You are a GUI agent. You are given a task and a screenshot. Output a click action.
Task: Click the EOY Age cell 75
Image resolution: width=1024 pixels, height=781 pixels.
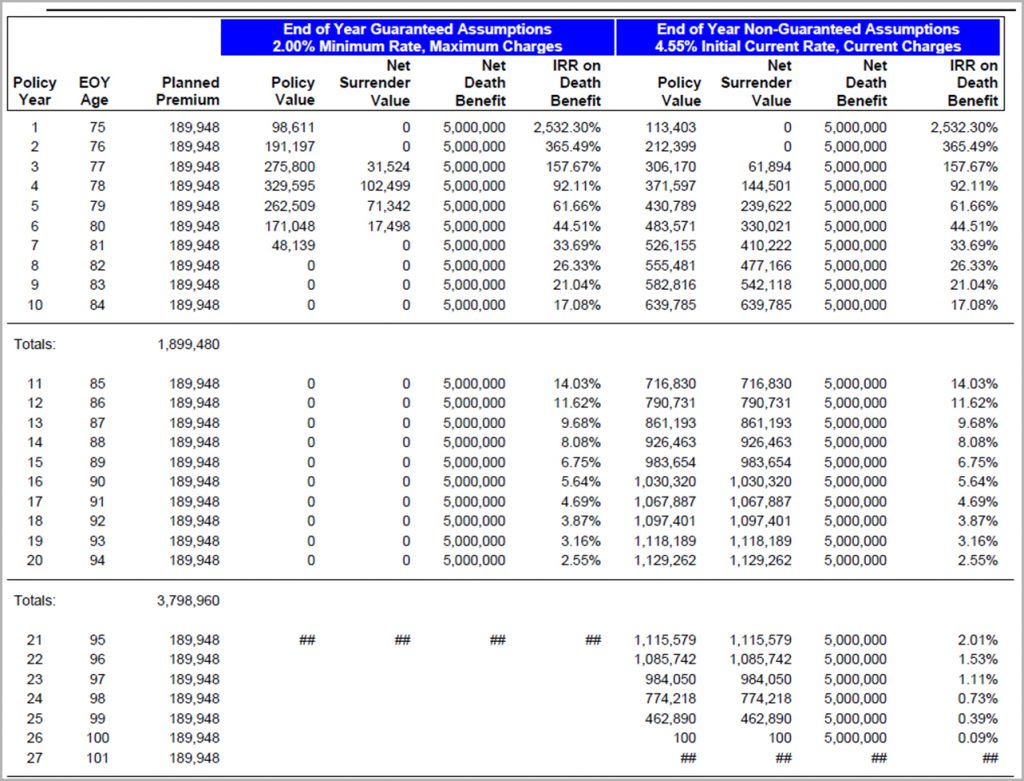[97, 127]
